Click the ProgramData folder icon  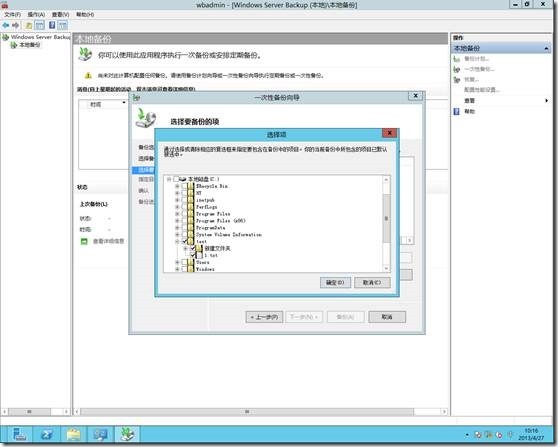tap(191, 228)
